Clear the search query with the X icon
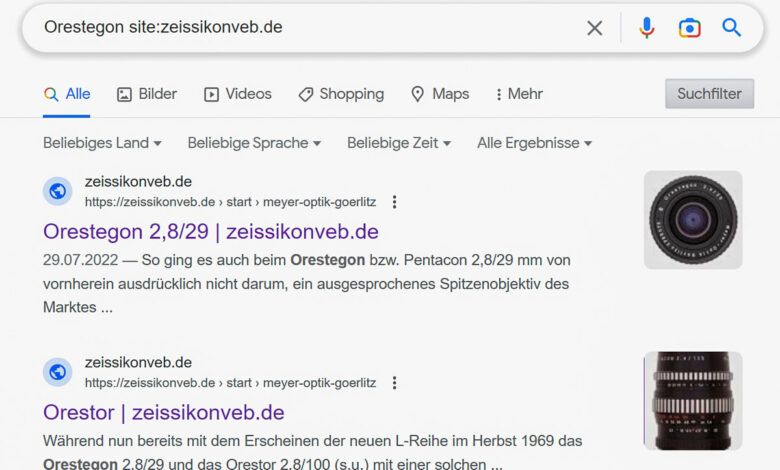 [594, 28]
